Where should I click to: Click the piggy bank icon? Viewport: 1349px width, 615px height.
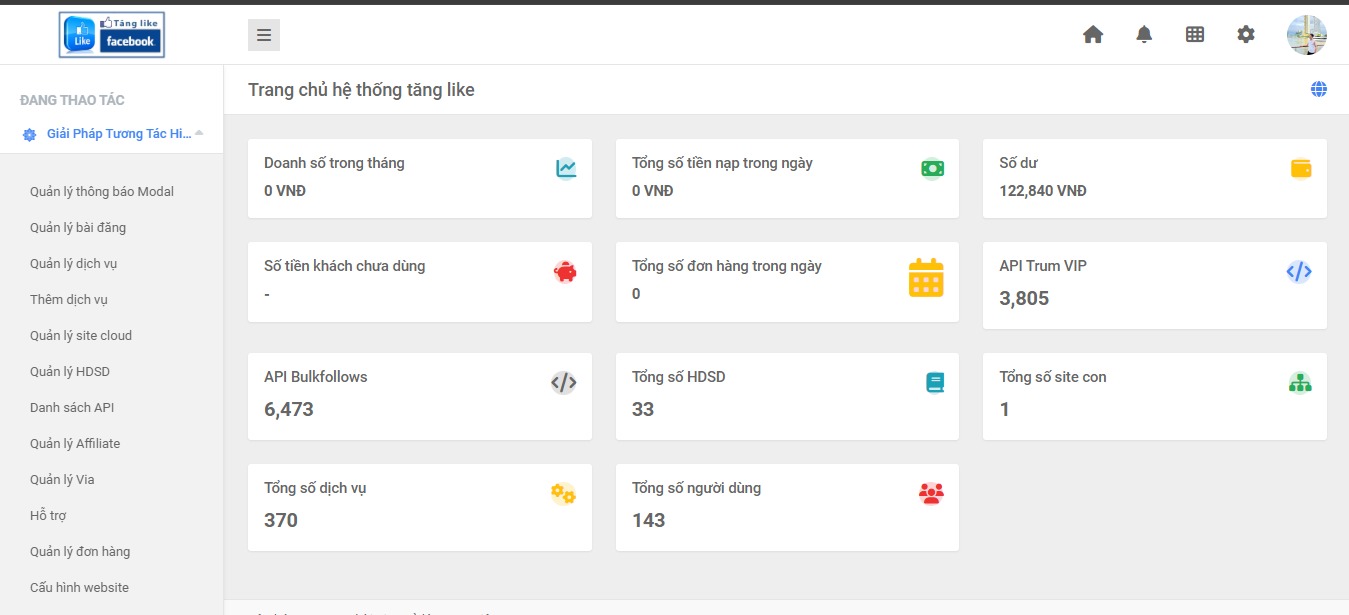click(565, 272)
